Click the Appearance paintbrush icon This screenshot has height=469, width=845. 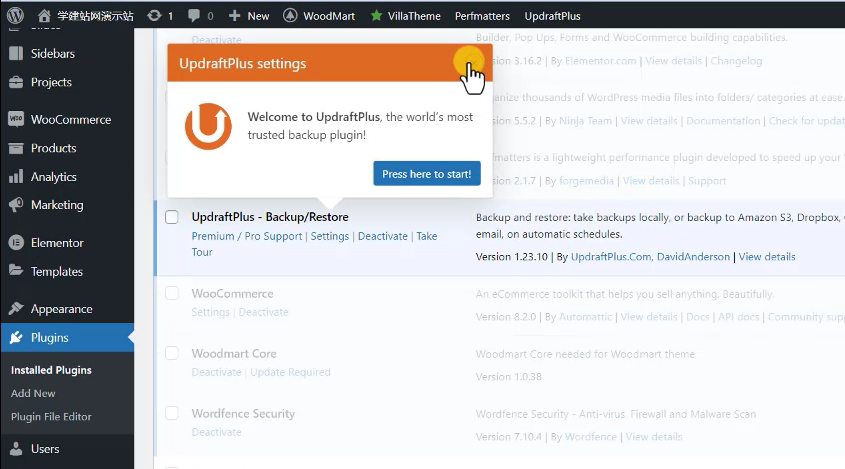pos(16,308)
